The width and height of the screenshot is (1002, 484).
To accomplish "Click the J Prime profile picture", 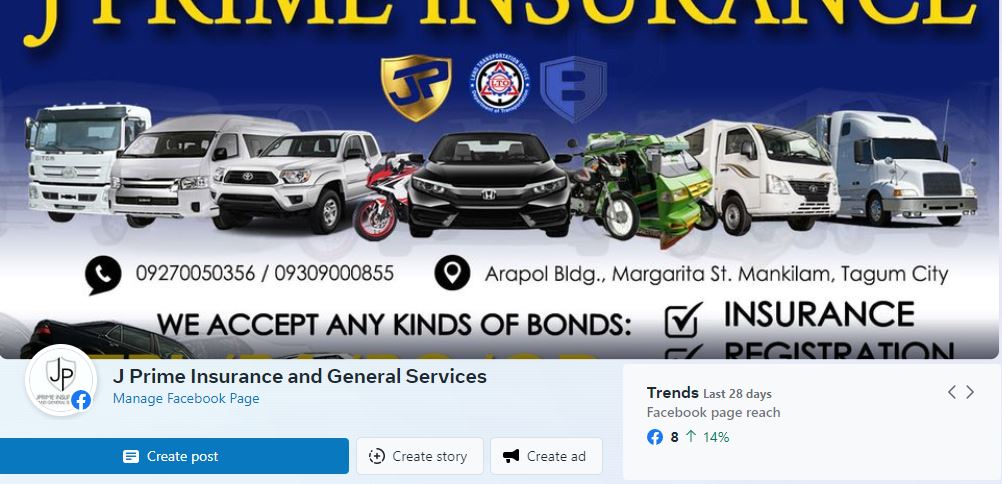I will click(61, 380).
